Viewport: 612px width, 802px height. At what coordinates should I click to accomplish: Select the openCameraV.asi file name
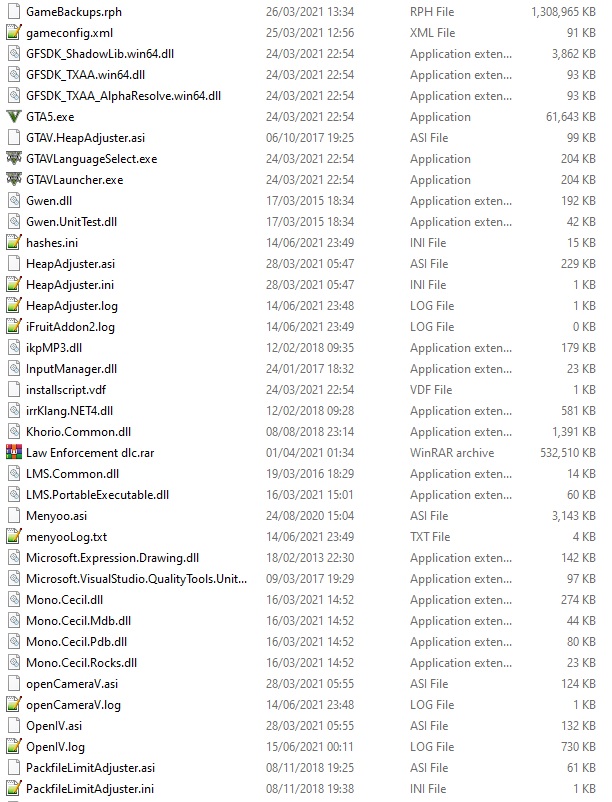[72, 684]
